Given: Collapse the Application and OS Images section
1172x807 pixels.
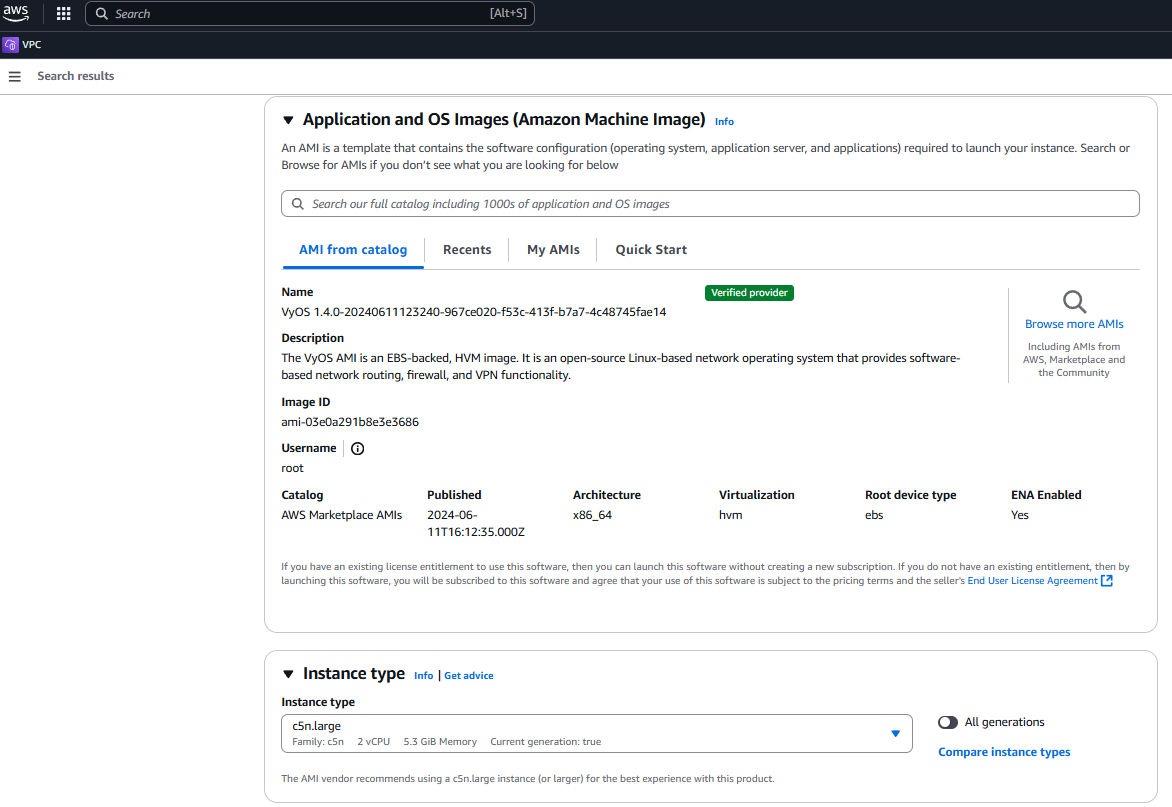Looking at the screenshot, I should coord(288,119).
